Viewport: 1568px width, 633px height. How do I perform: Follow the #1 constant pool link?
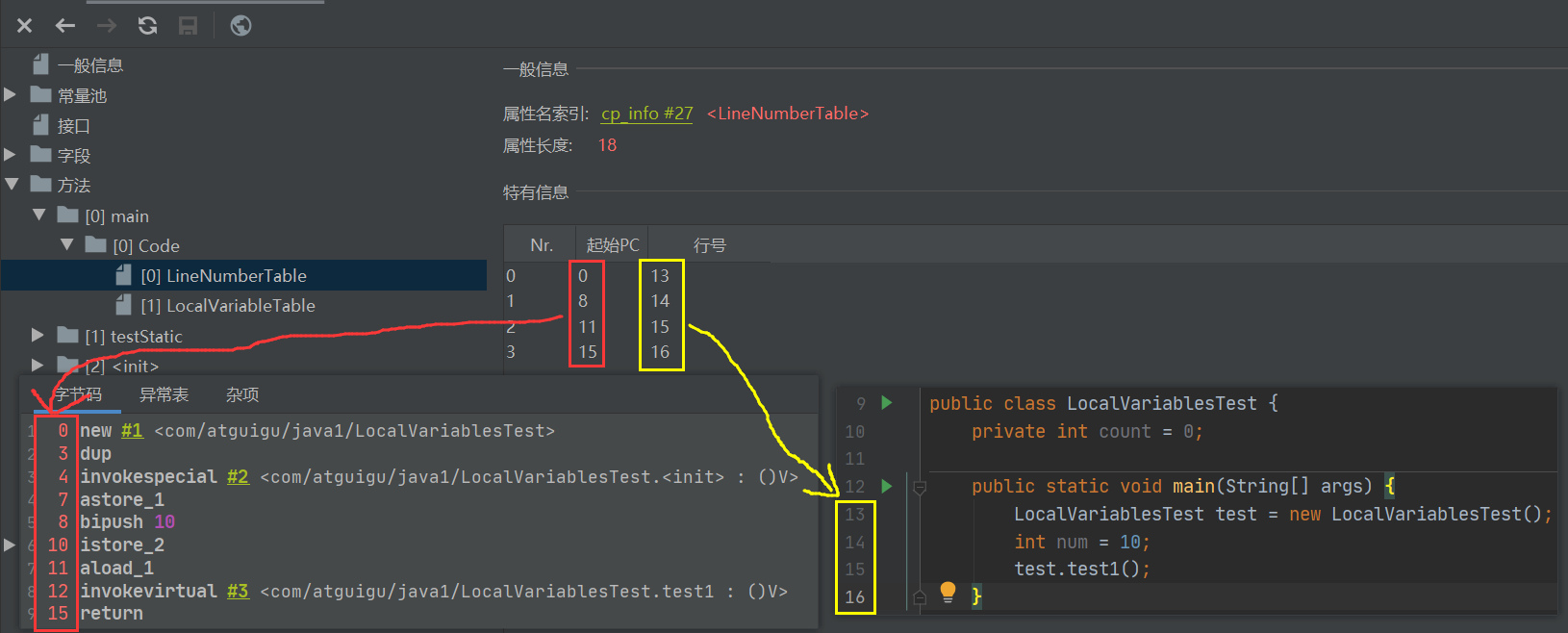coord(132,431)
